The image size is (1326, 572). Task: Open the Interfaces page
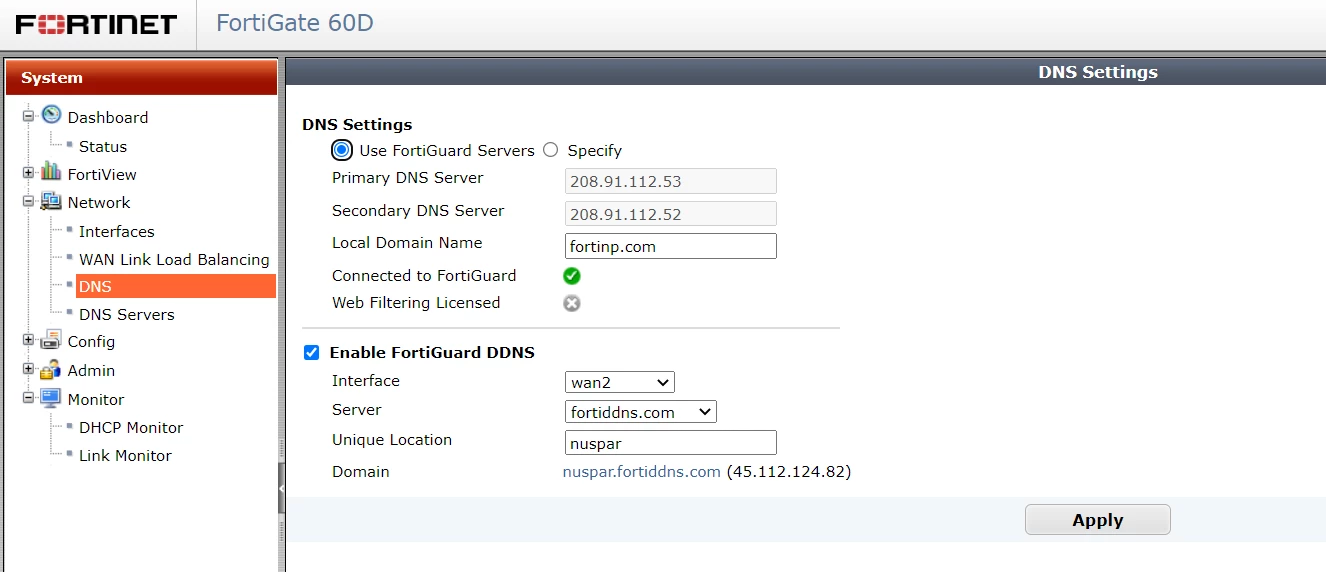117,231
